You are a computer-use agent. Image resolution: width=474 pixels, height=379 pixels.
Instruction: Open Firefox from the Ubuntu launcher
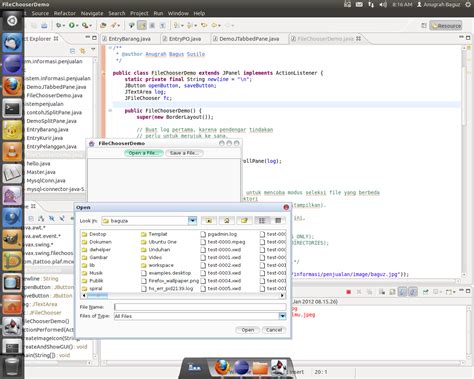pyautogui.click(x=12, y=86)
